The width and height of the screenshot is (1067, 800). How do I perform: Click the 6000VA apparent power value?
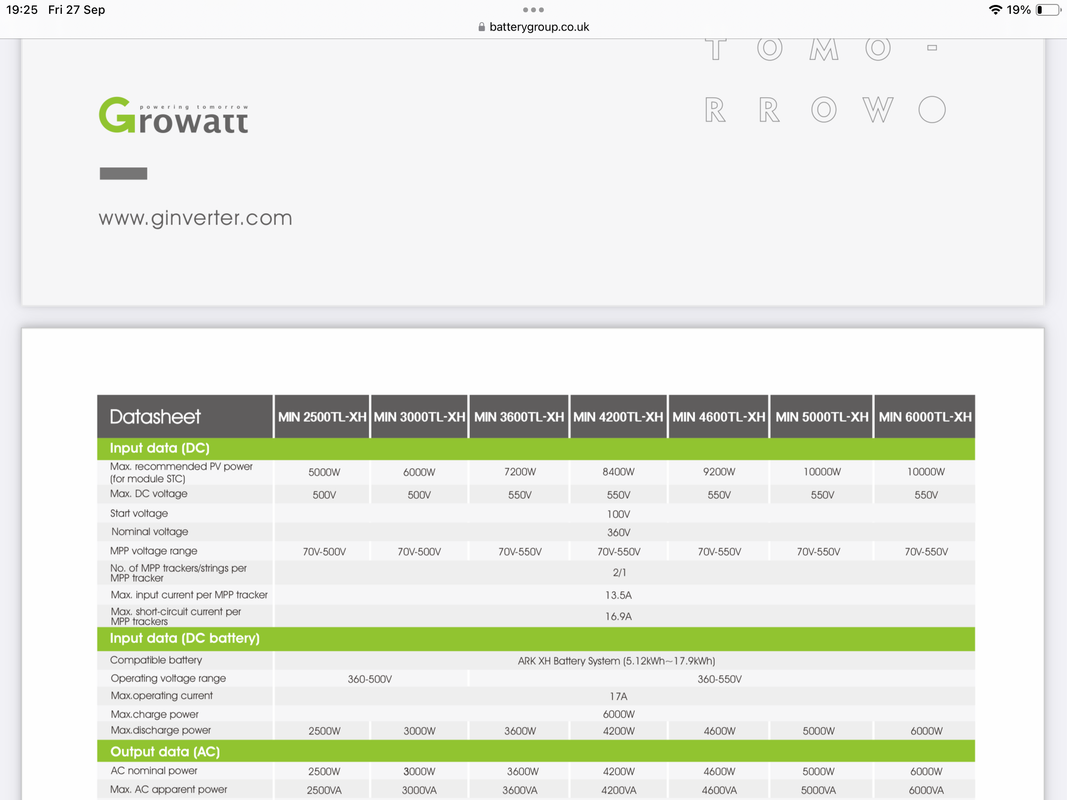coord(926,790)
